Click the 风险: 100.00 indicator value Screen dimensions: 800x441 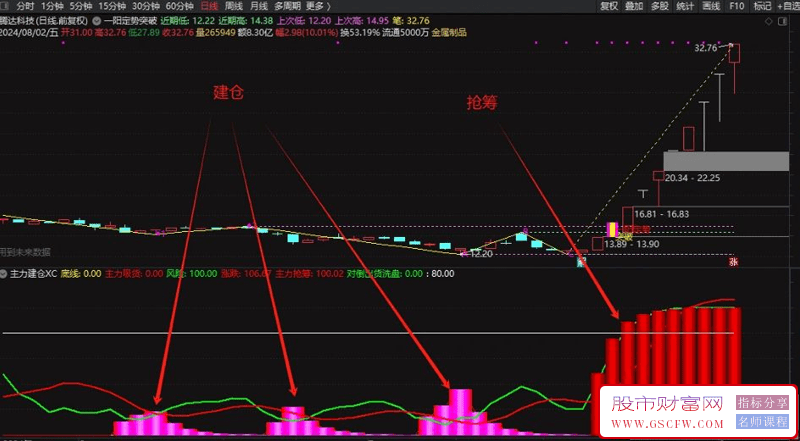point(192,274)
